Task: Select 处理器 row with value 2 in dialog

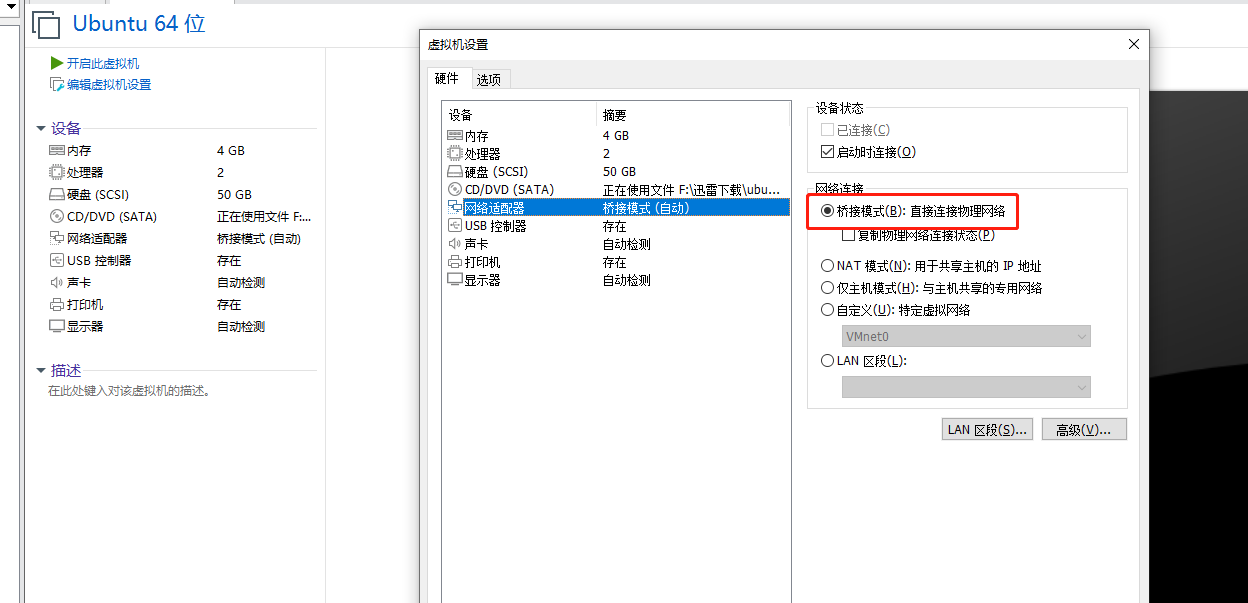Action: (x=617, y=153)
